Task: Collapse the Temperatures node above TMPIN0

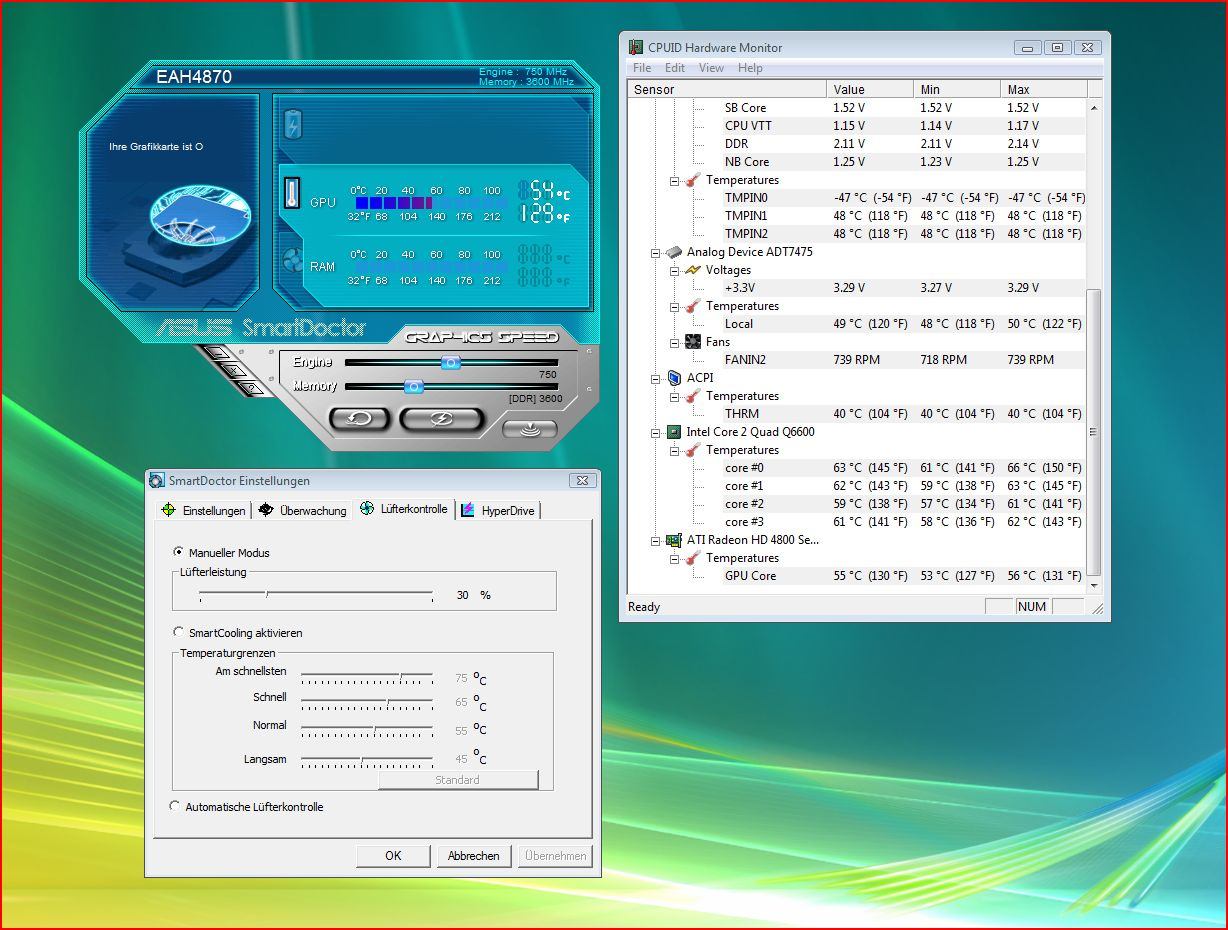Action: (675, 180)
